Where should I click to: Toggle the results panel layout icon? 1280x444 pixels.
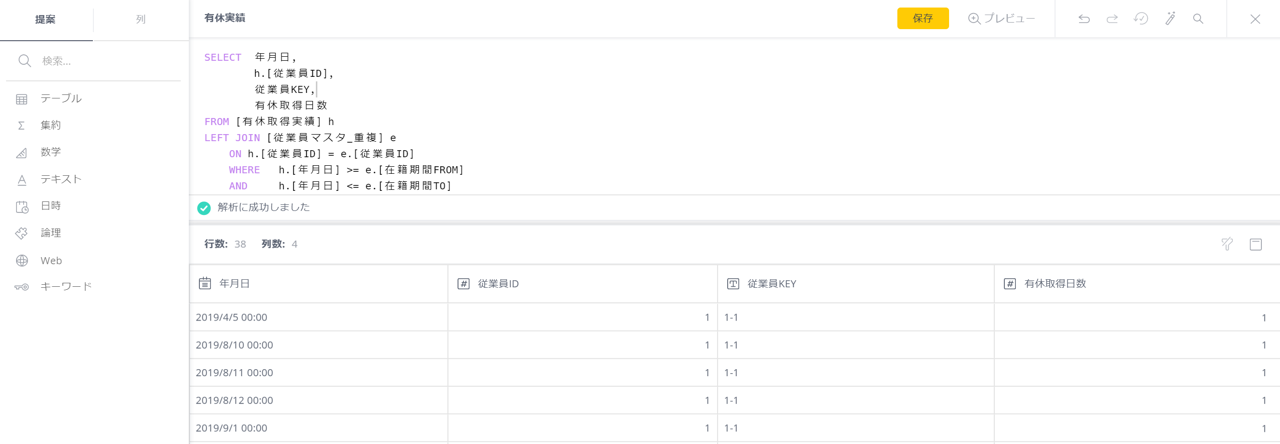click(x=1256, y=244)
